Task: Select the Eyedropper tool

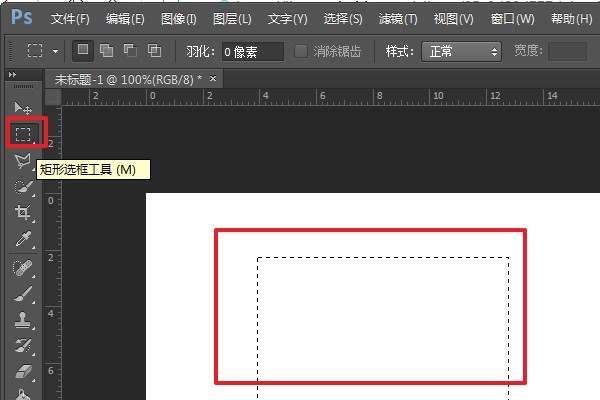Action: click(x=23, y=239)
